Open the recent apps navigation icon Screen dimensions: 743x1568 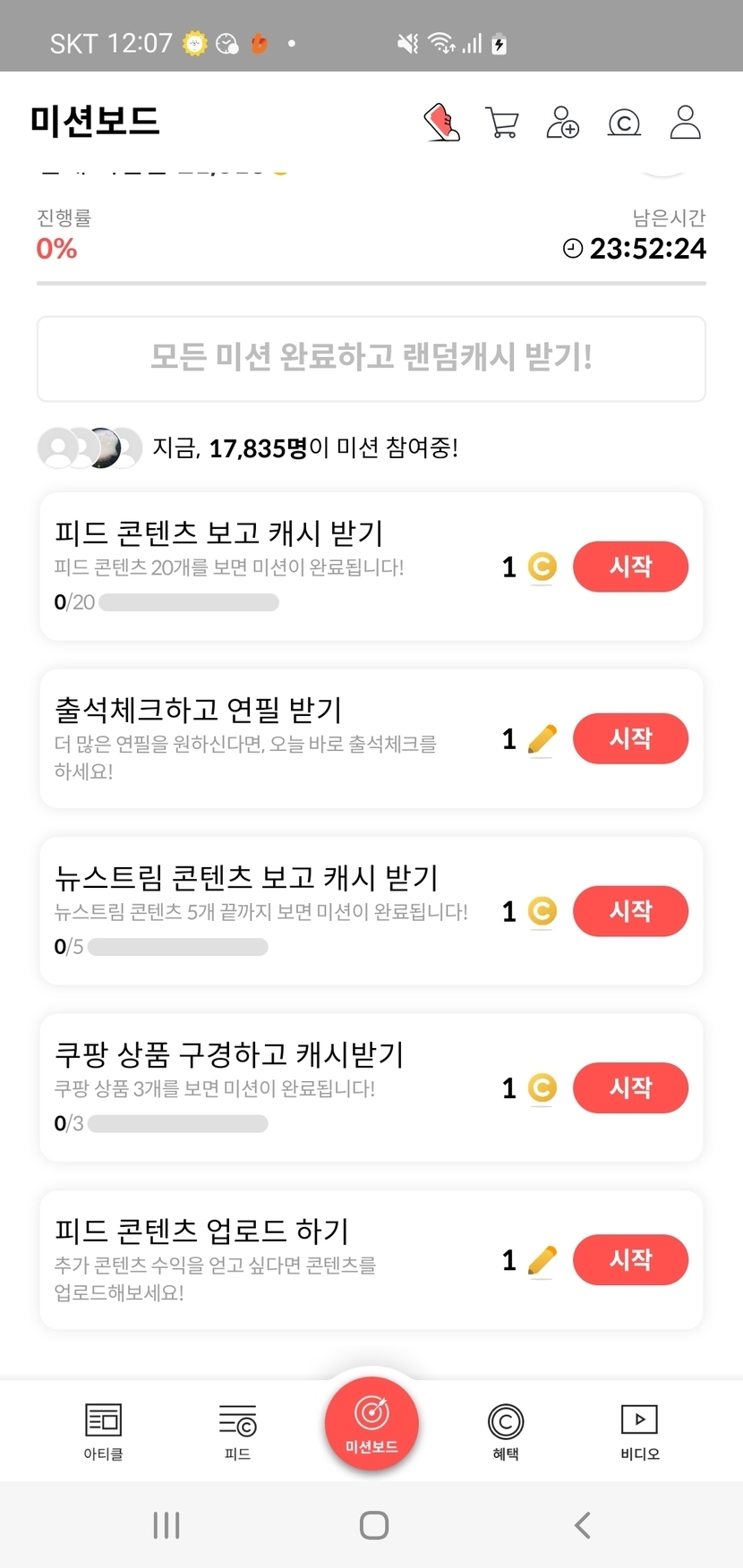click(x=167, y=1525)
